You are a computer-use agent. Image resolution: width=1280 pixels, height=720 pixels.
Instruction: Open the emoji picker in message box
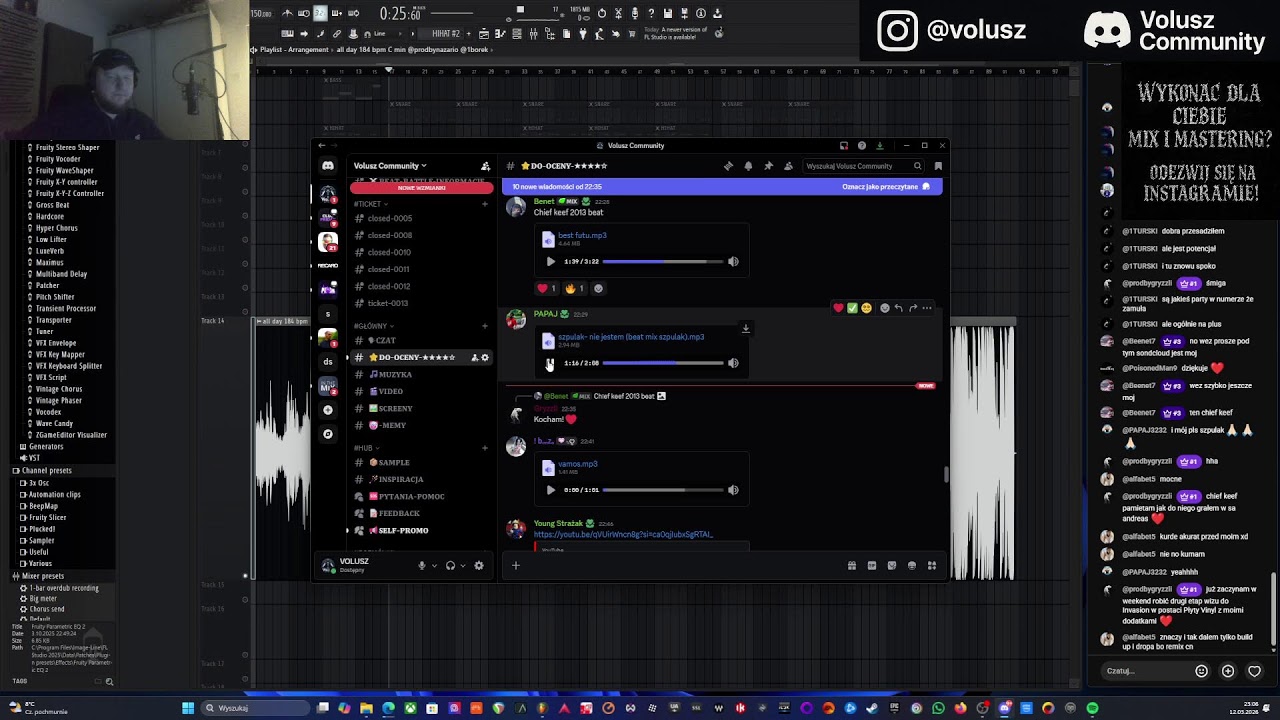(x=911, y=566)
